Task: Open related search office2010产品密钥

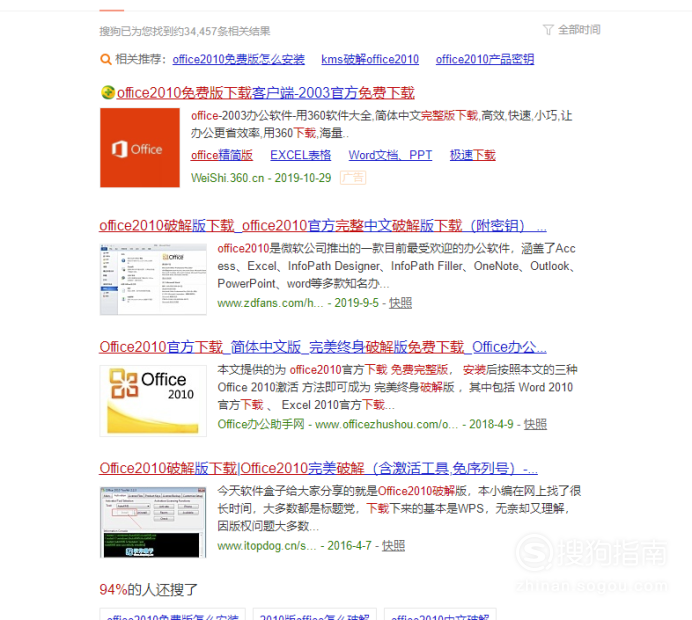Action: click(485, 59)
